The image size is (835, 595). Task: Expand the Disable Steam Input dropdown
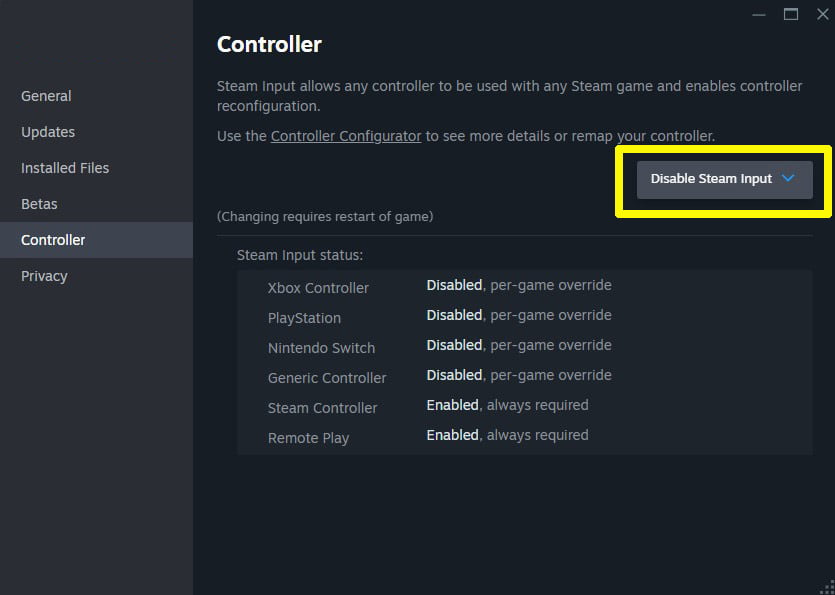tap(711, 179)
